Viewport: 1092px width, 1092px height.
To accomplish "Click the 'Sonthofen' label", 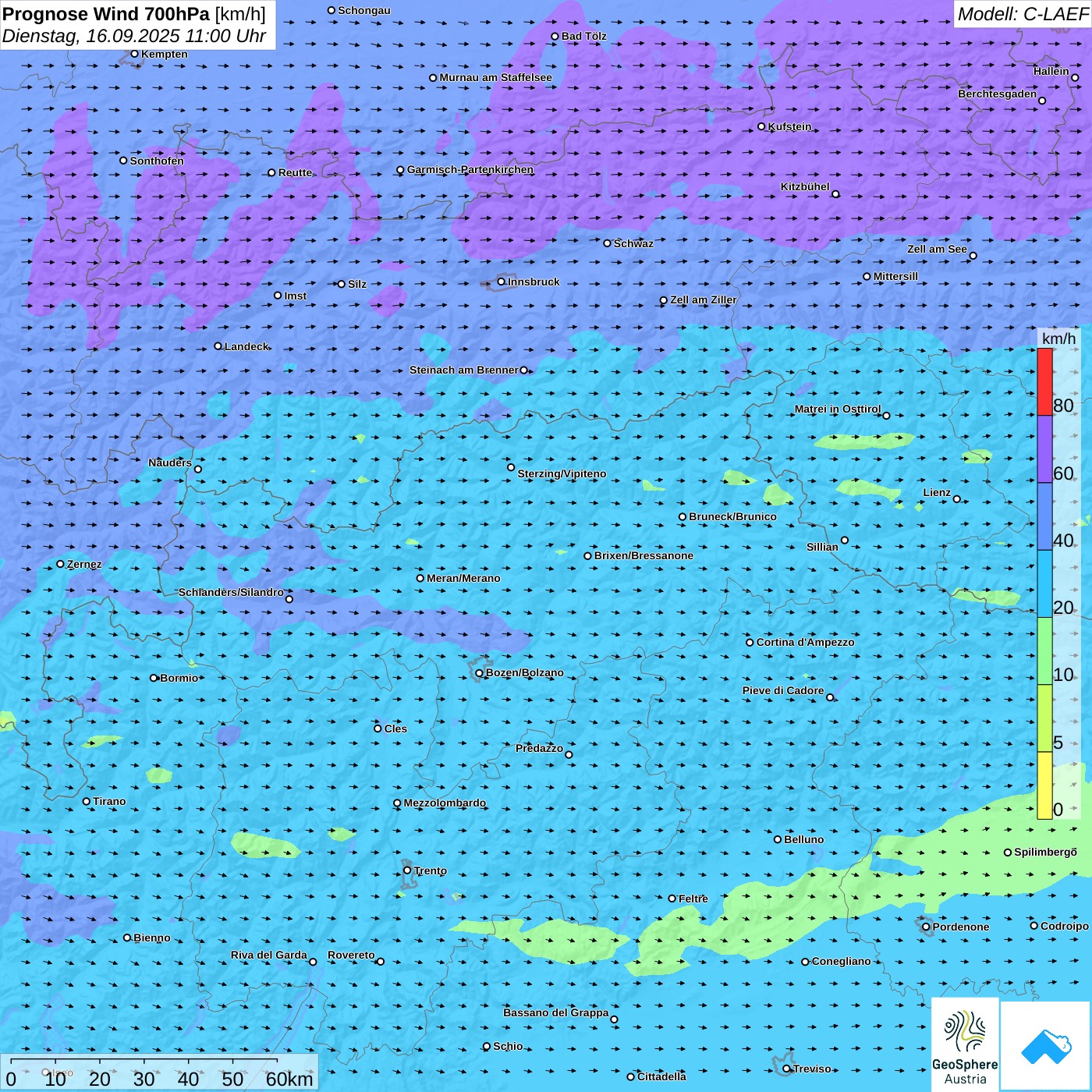I will 158,161.
